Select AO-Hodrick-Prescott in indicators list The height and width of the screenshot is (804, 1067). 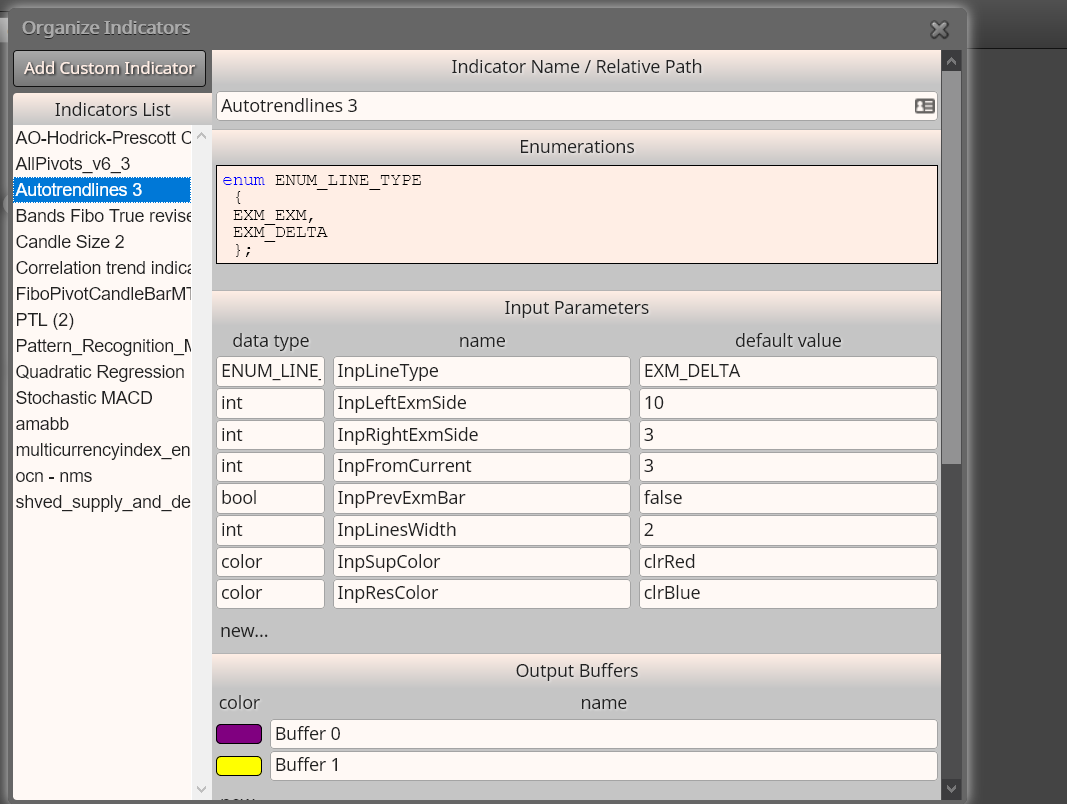click(x=103, y=137)
